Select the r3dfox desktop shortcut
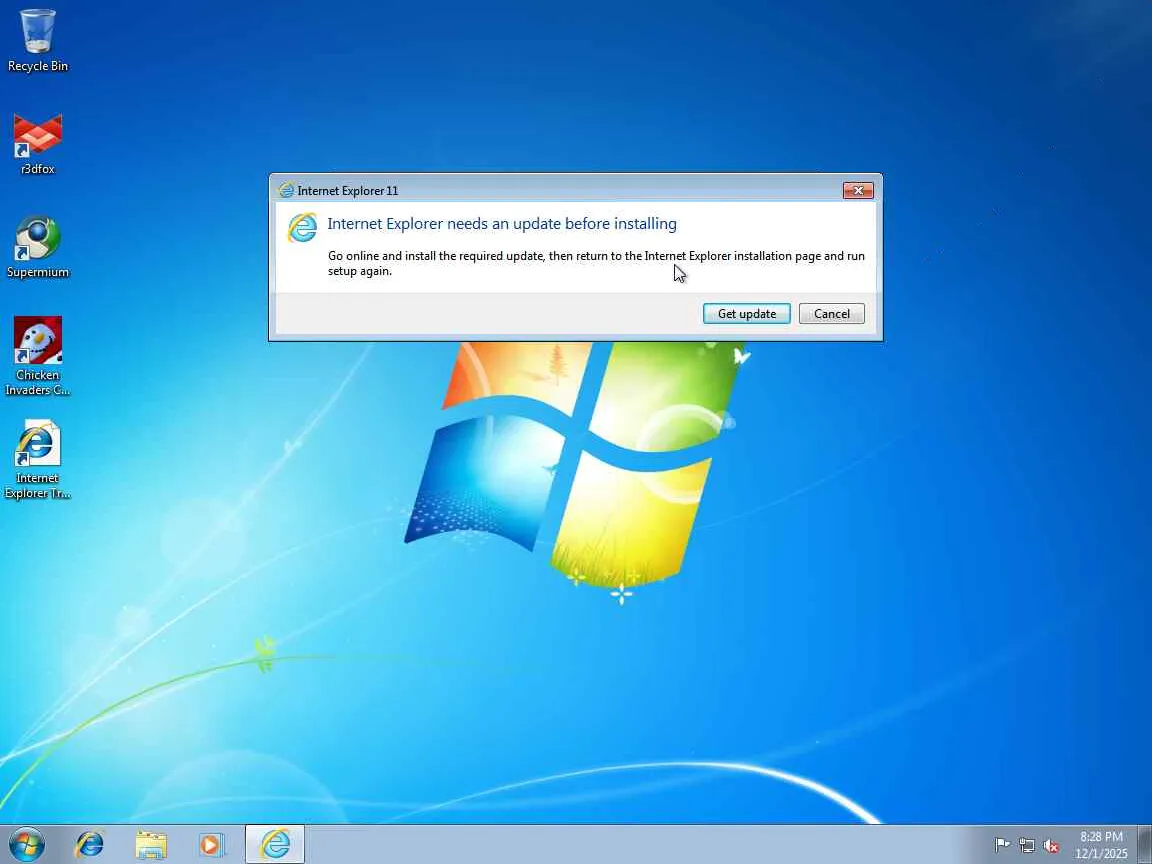The image size is (1152, 864). [37, 144]
